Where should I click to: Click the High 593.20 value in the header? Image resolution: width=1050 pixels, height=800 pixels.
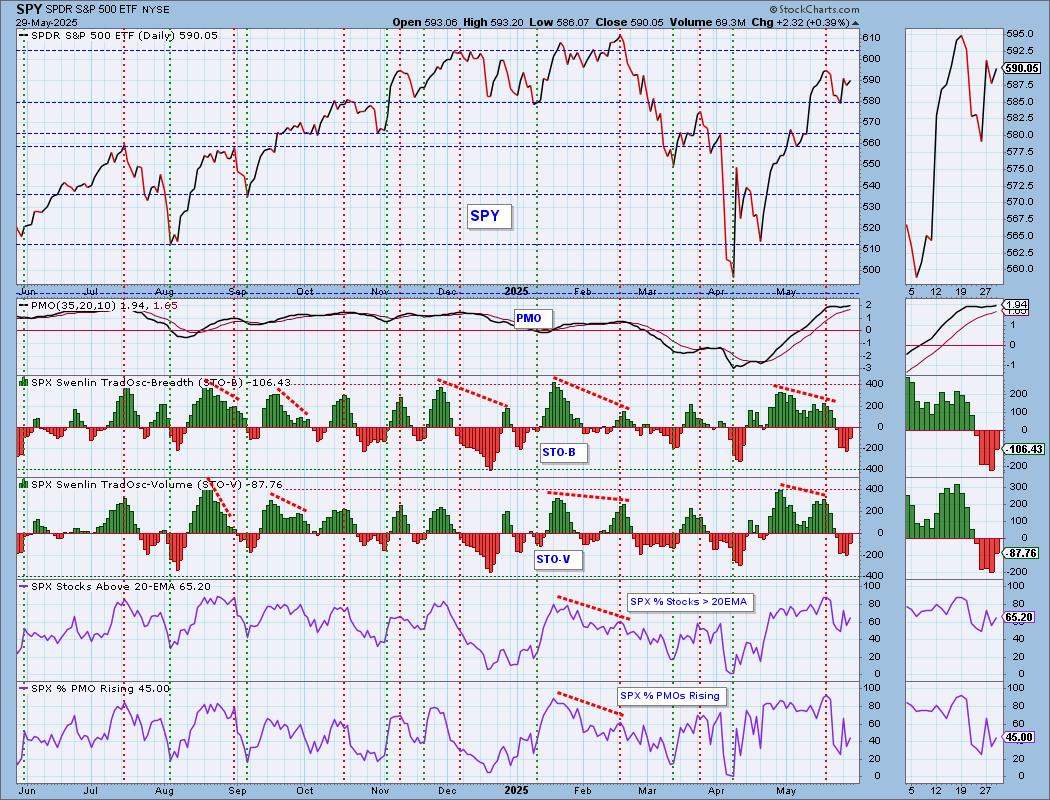click(x=494, y=22)
